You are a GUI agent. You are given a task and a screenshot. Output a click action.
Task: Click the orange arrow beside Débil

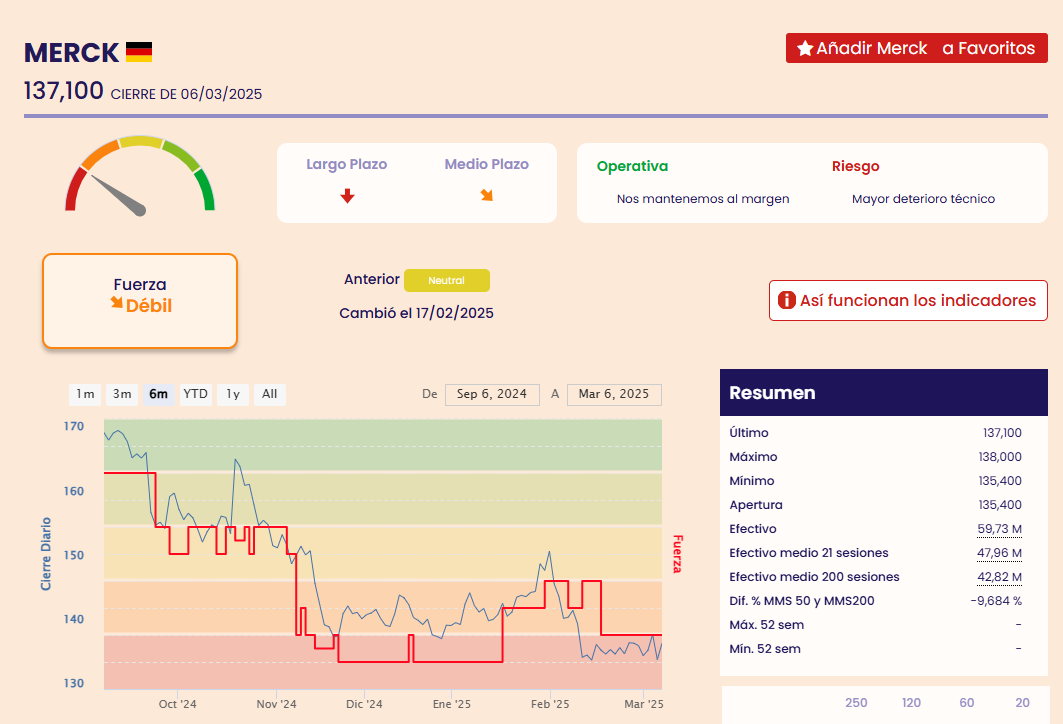click(x=117, y=303)
